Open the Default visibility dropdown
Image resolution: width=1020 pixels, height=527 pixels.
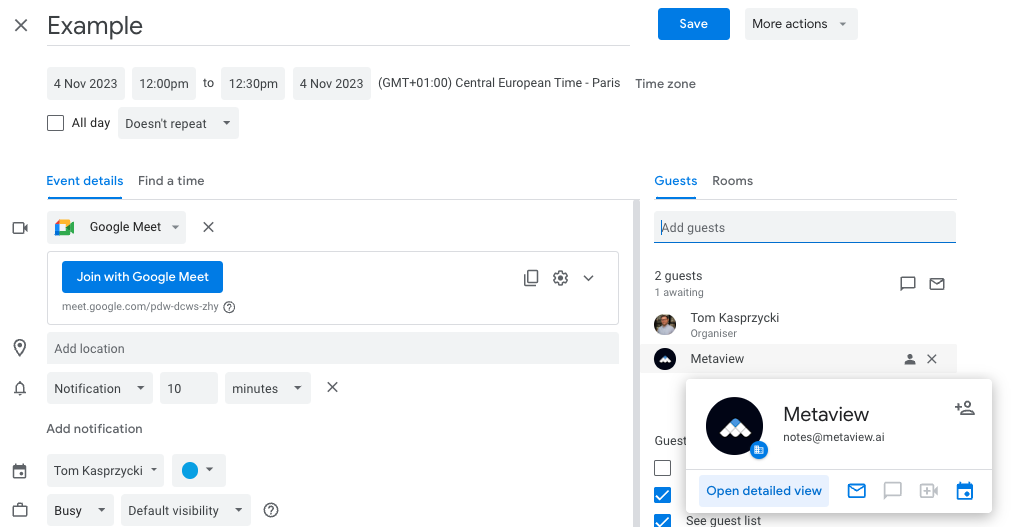coord(185,510)
